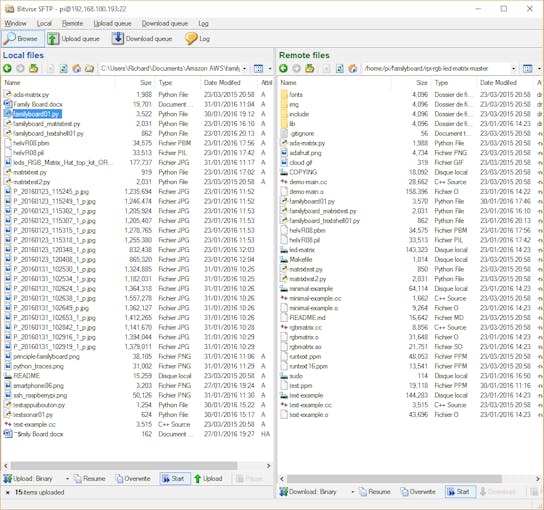Open the Upload queue menu
The image size is (544, 510).
click(x=112, y=23)
